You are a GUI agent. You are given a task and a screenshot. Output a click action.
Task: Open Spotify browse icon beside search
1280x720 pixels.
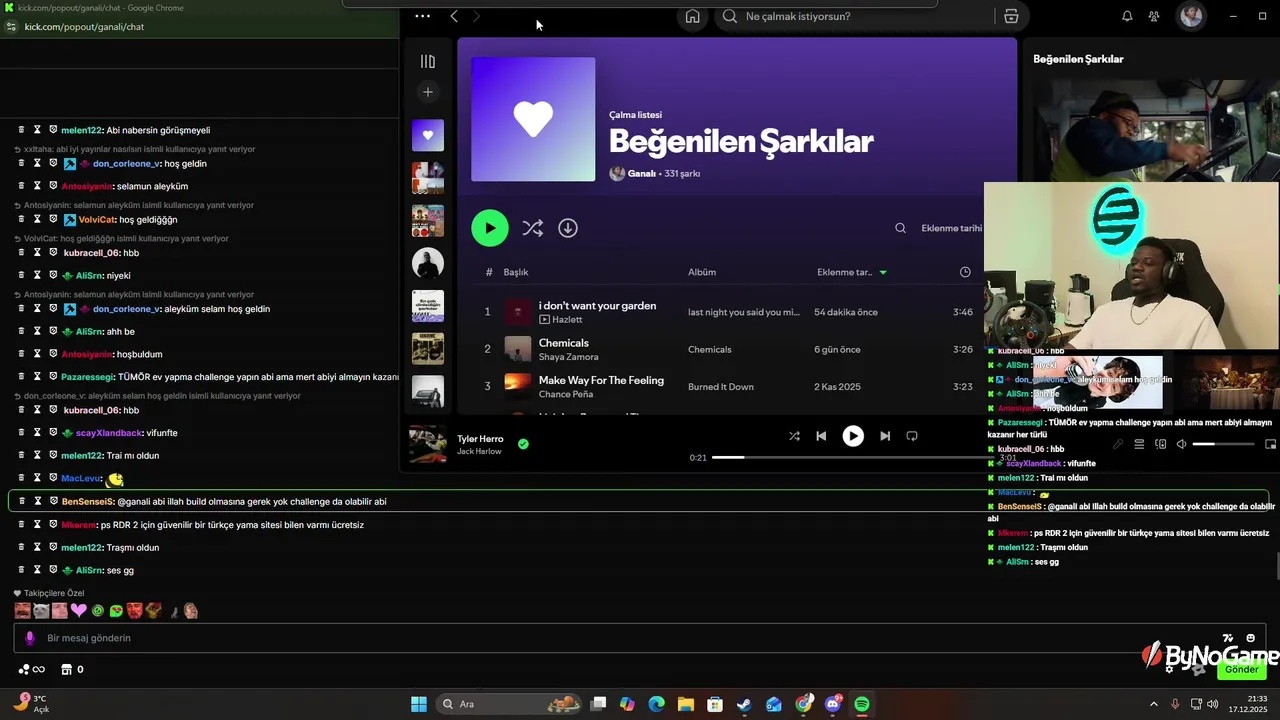1011,16
